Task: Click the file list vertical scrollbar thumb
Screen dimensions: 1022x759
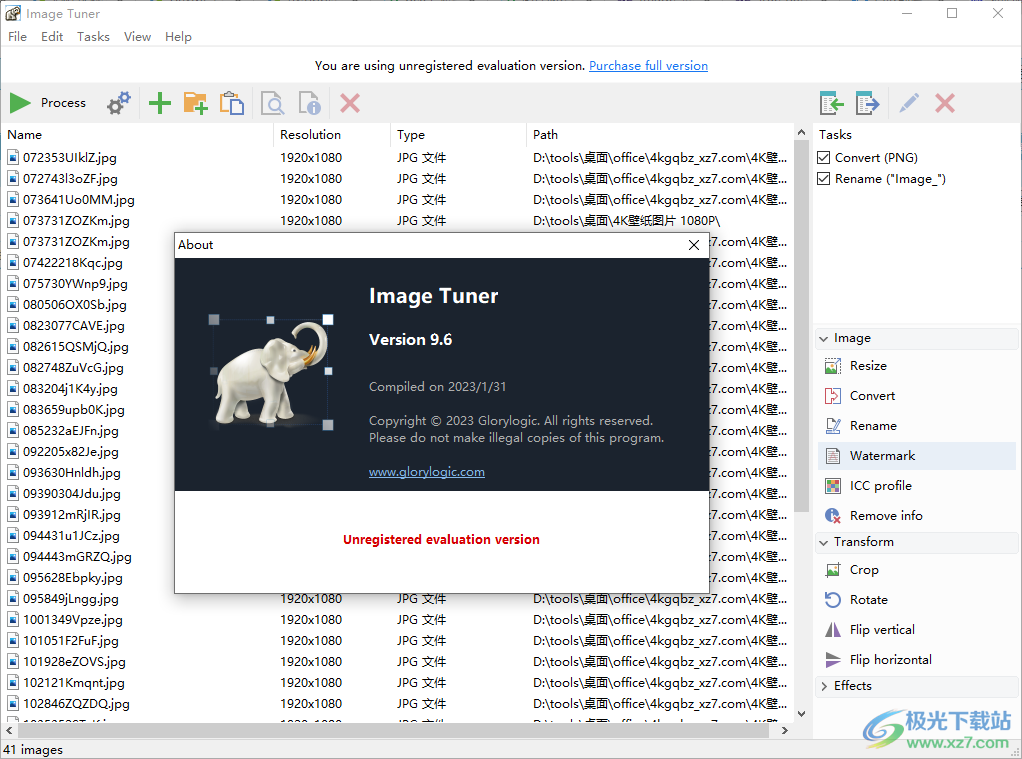Action: pyautogui.click(x=802, y=326)
